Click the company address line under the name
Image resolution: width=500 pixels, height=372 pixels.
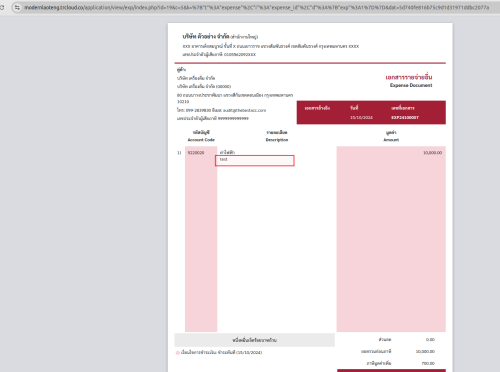271,46
